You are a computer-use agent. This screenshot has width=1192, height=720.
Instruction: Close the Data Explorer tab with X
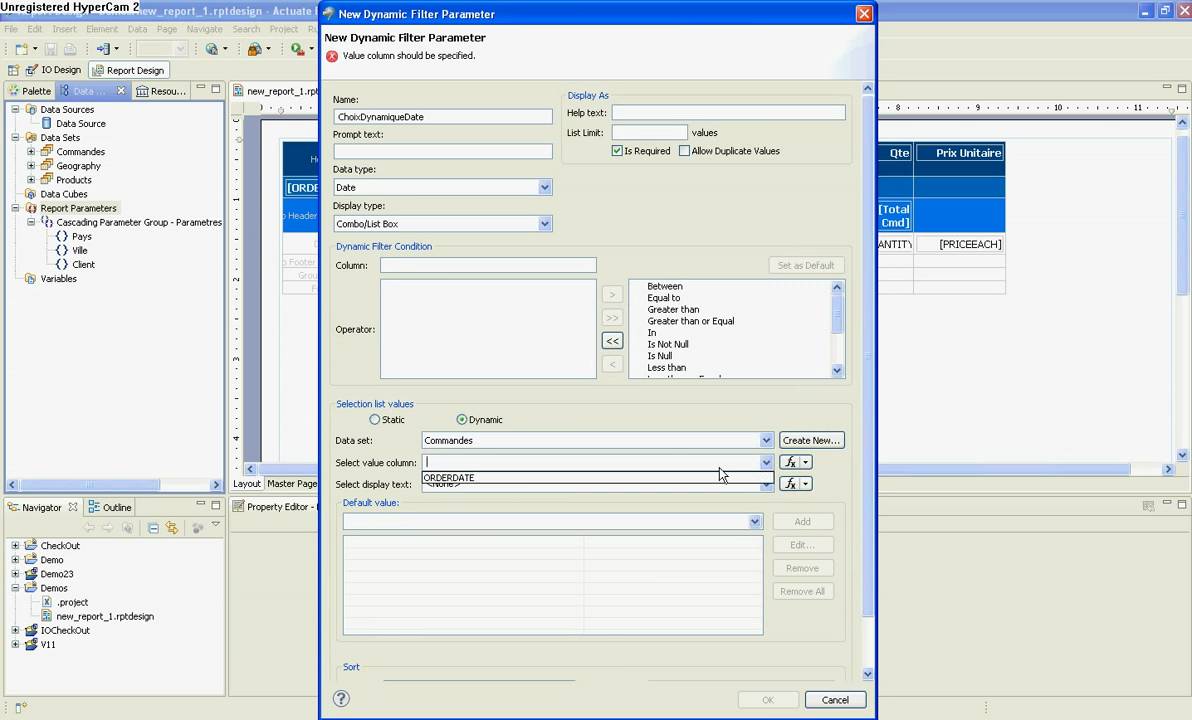[x=121, y=90]
